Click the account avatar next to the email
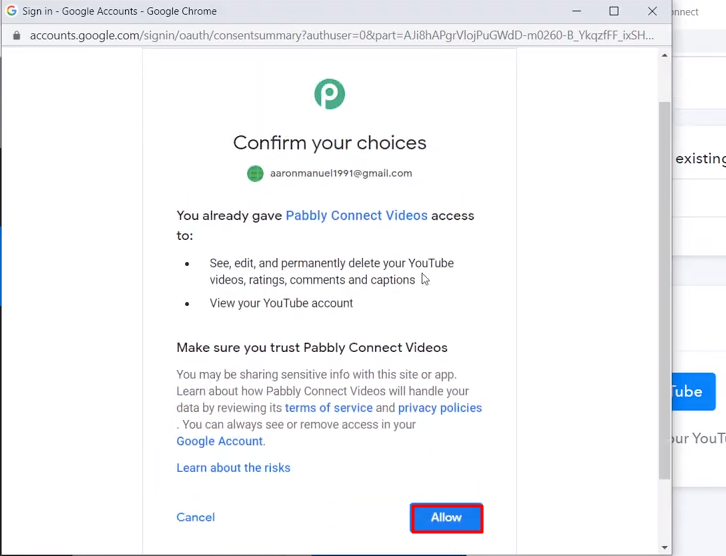726x556 pixels. click(x=255, y=174)
